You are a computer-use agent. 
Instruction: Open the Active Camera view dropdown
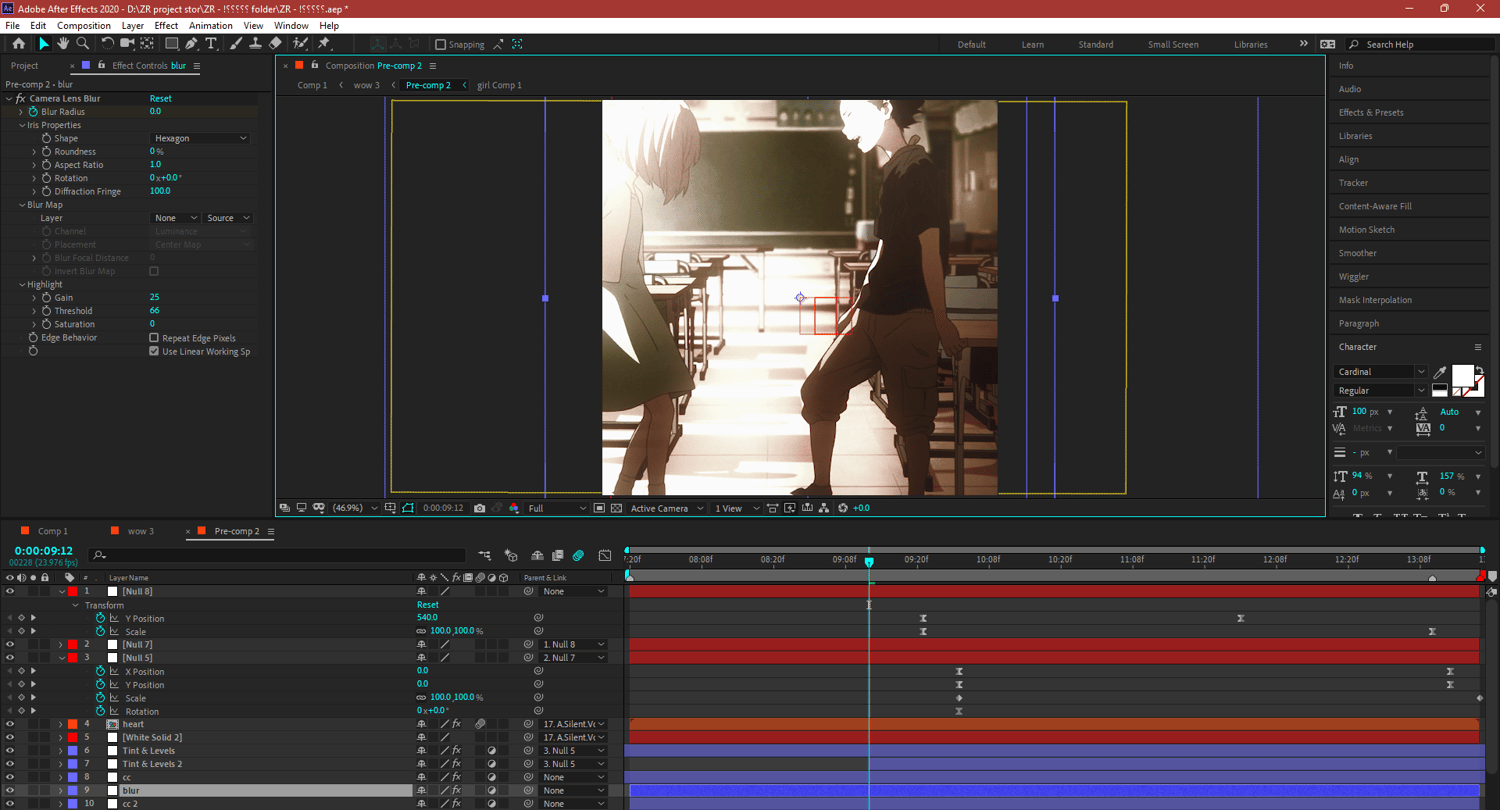coord(666,508)
